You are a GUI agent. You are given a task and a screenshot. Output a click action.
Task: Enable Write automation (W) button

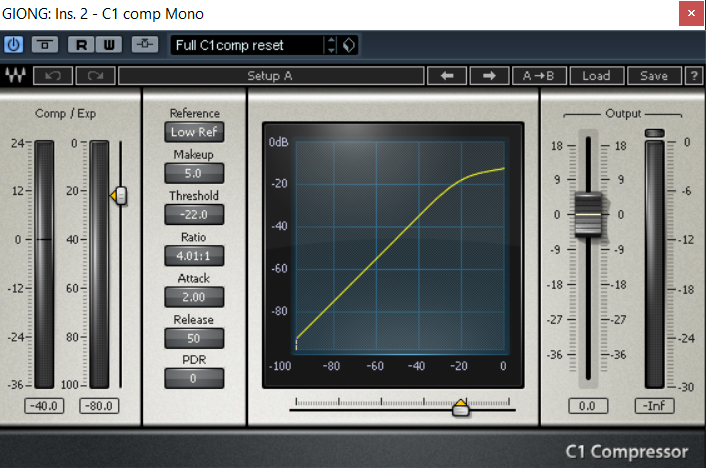[109, 45]
